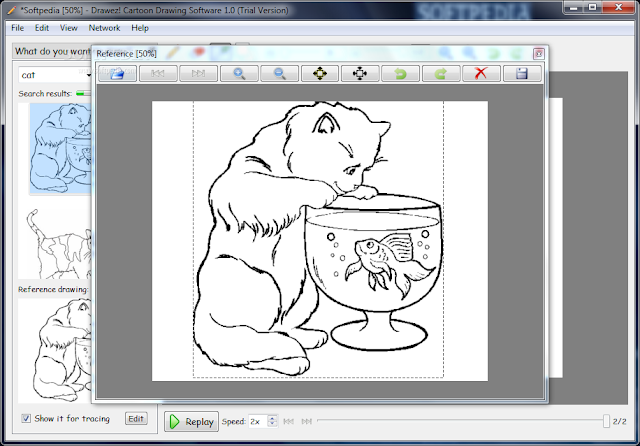Click the 2/2 step counter text
640x446 pixels.
point(620,421)
